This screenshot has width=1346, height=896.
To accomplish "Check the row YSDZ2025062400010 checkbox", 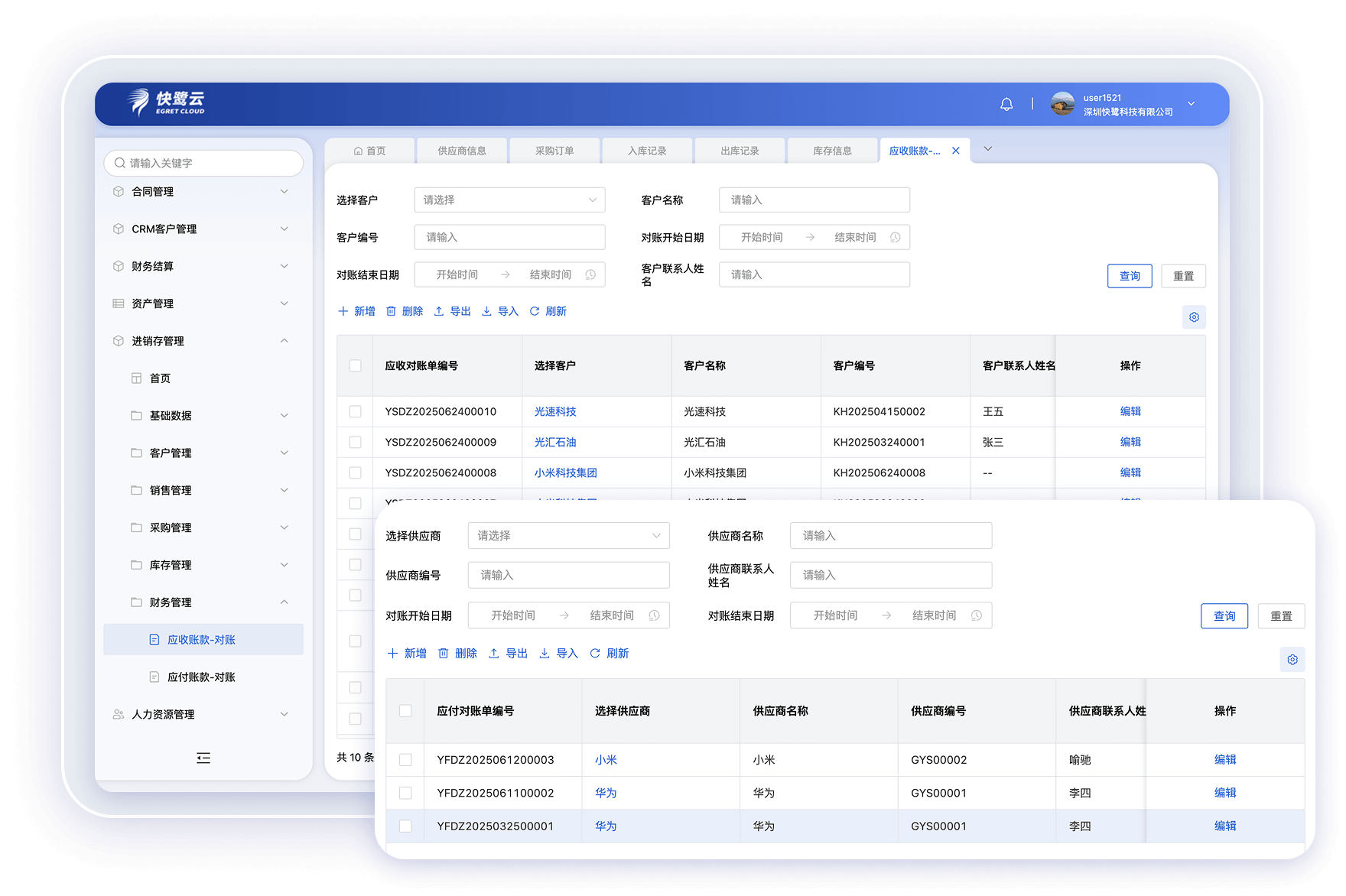I will [355, 411].
